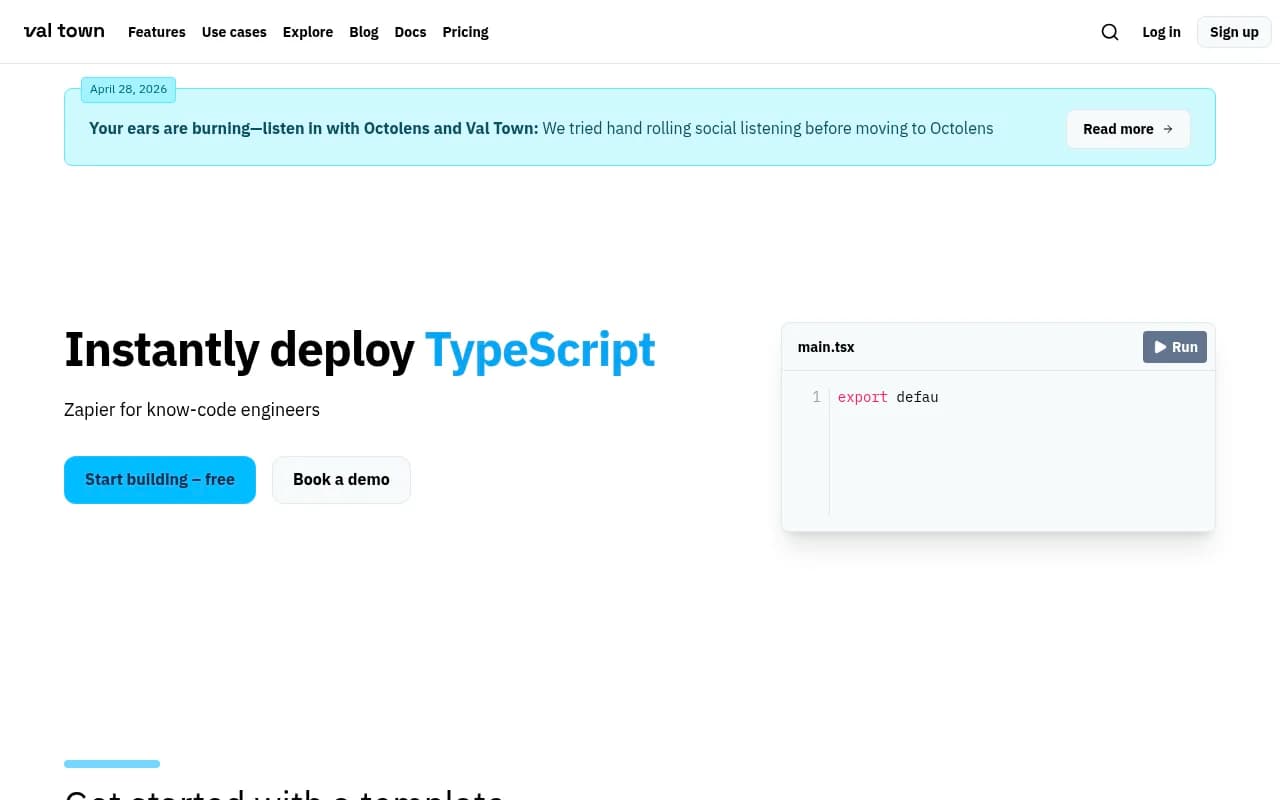Go to the Pricing page
The width and height of the screenshot is (1280, 800).
466,32
